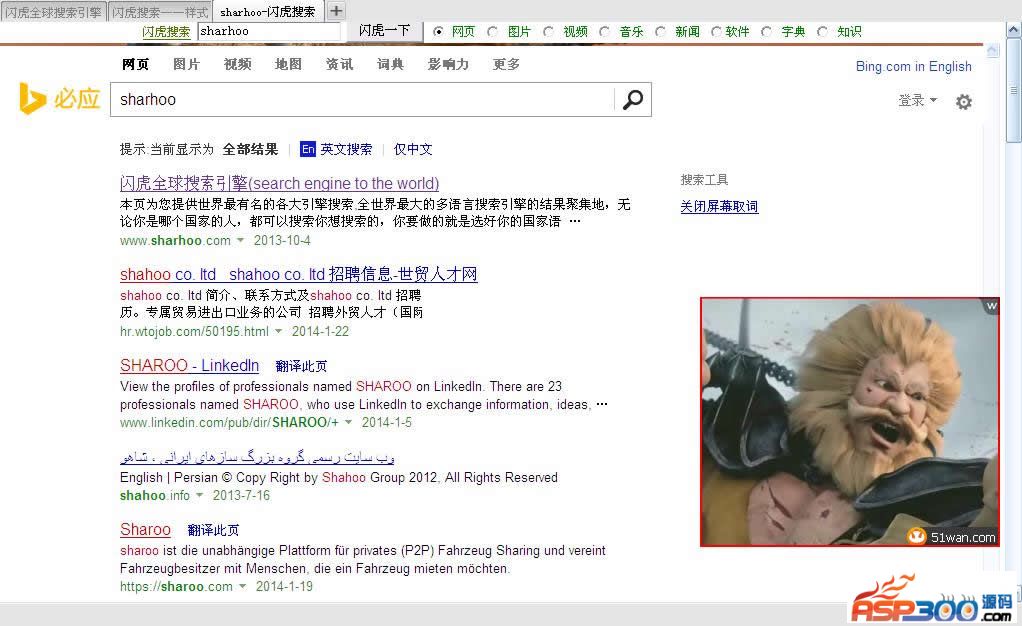The image size is (1022, 626).
Task: Select the 知识 radio button
Action: 823,31
